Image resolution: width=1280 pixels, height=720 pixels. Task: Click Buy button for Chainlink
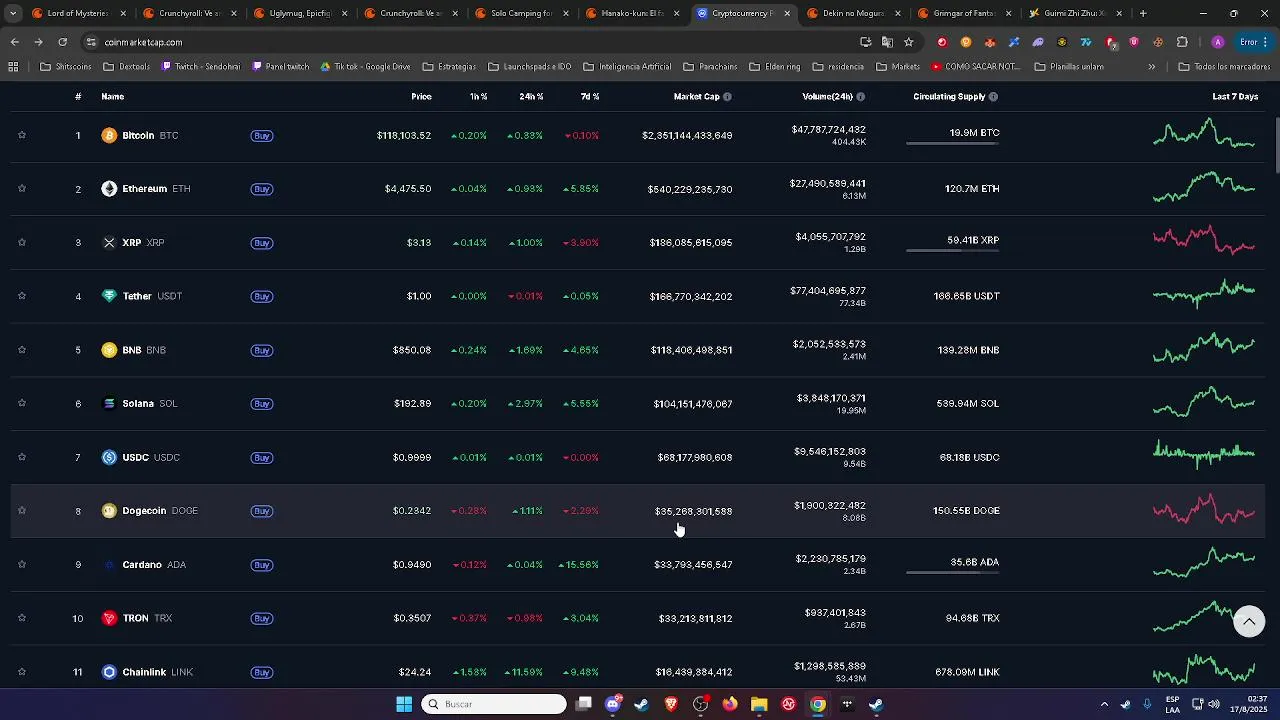[262, 672]
